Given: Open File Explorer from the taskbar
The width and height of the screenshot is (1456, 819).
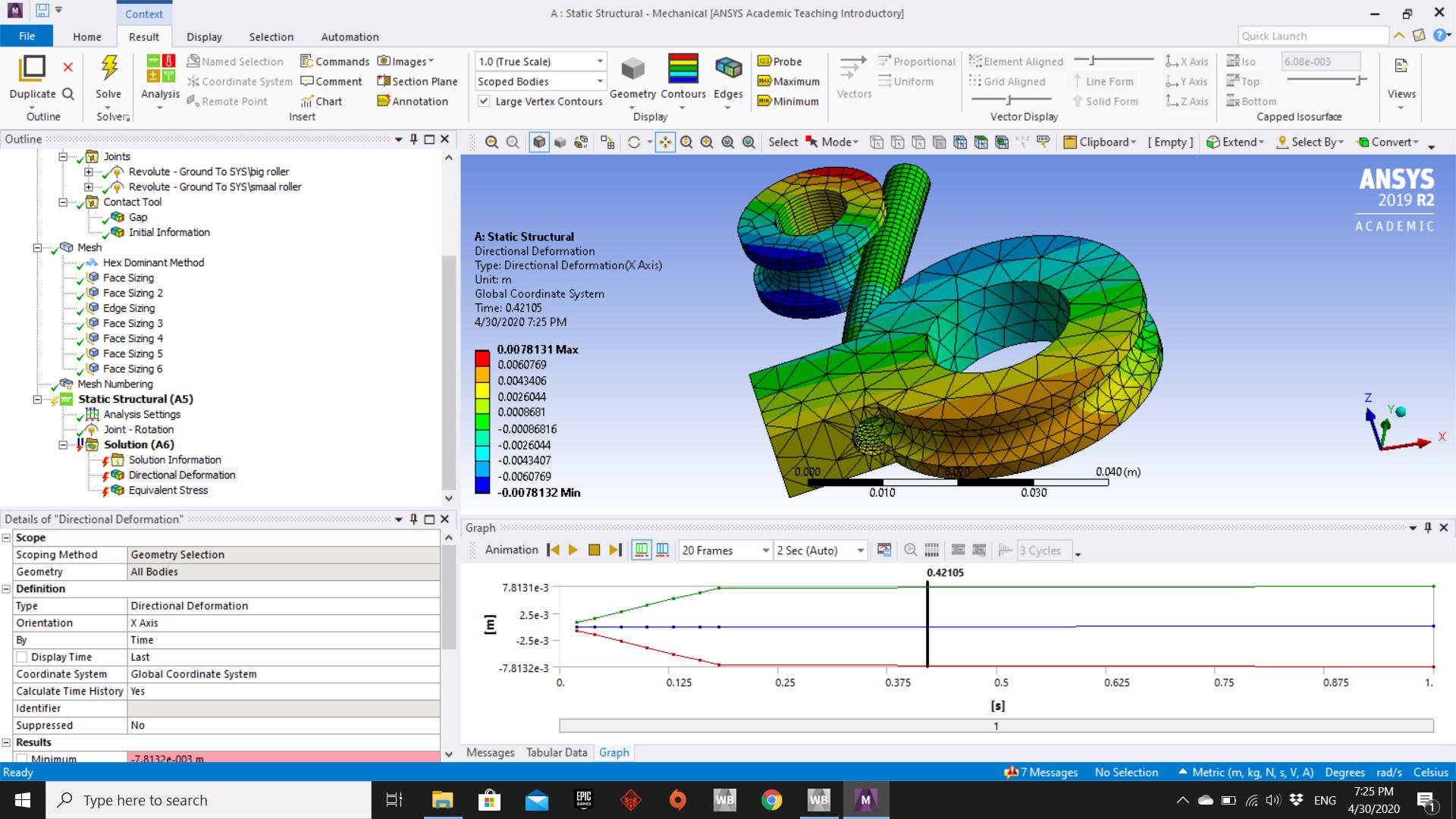Looking at the screenshot, I should (442, 800).
